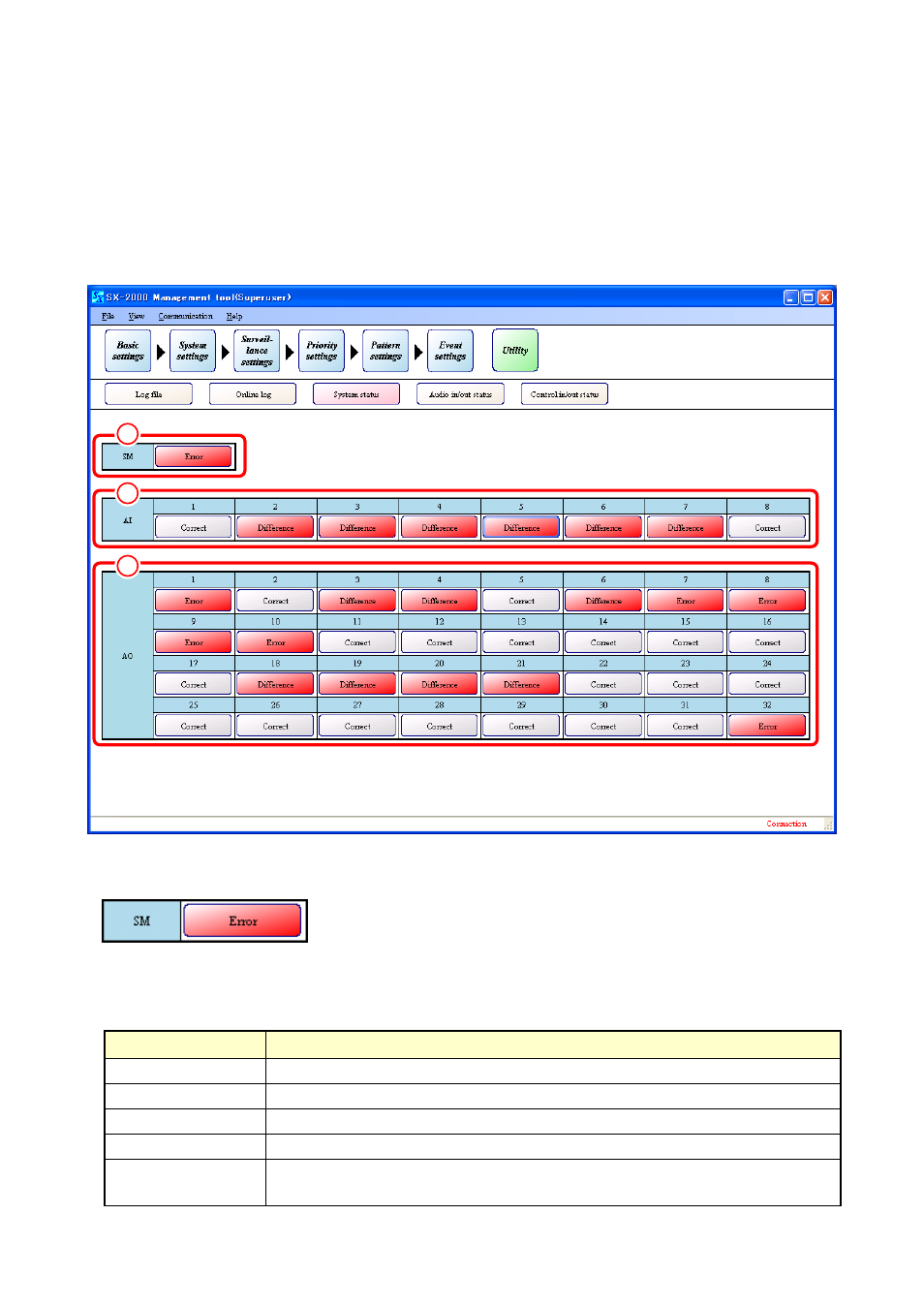Click AO unit 16 Correct button

(767, 642)
